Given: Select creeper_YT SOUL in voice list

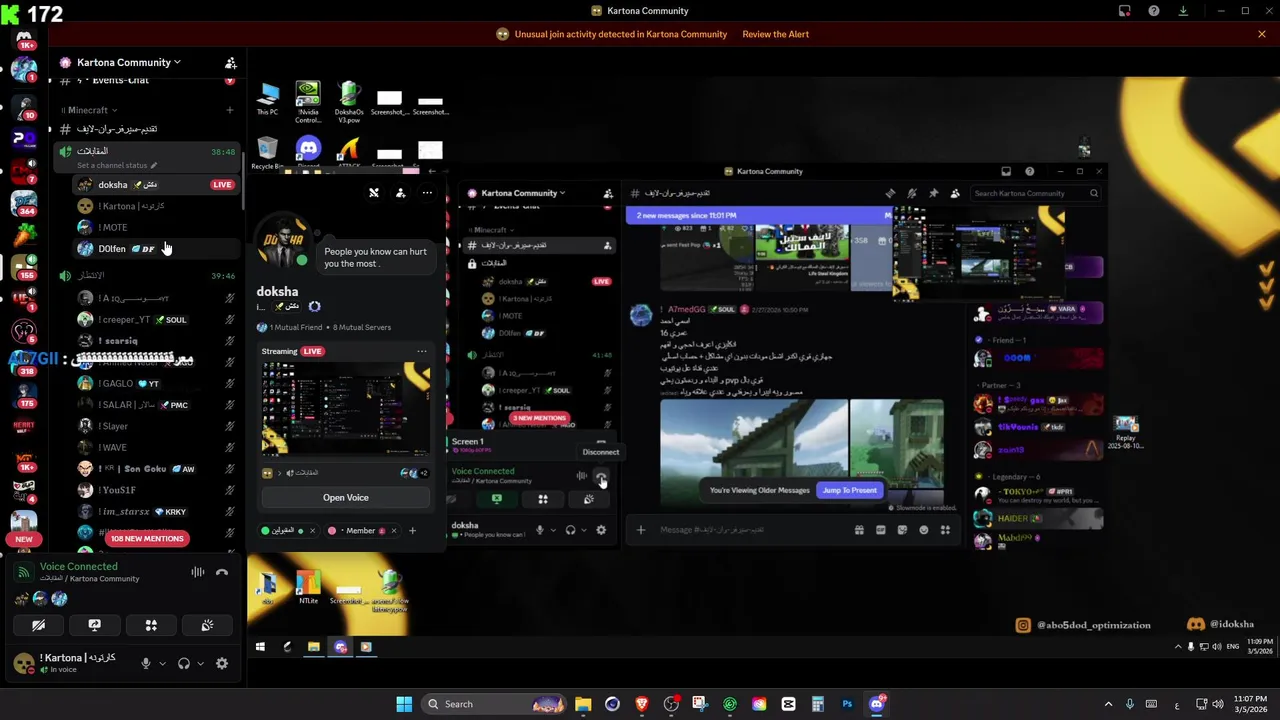Looking at the screenshot, I should pyautogui.click(x=156, y=319).
